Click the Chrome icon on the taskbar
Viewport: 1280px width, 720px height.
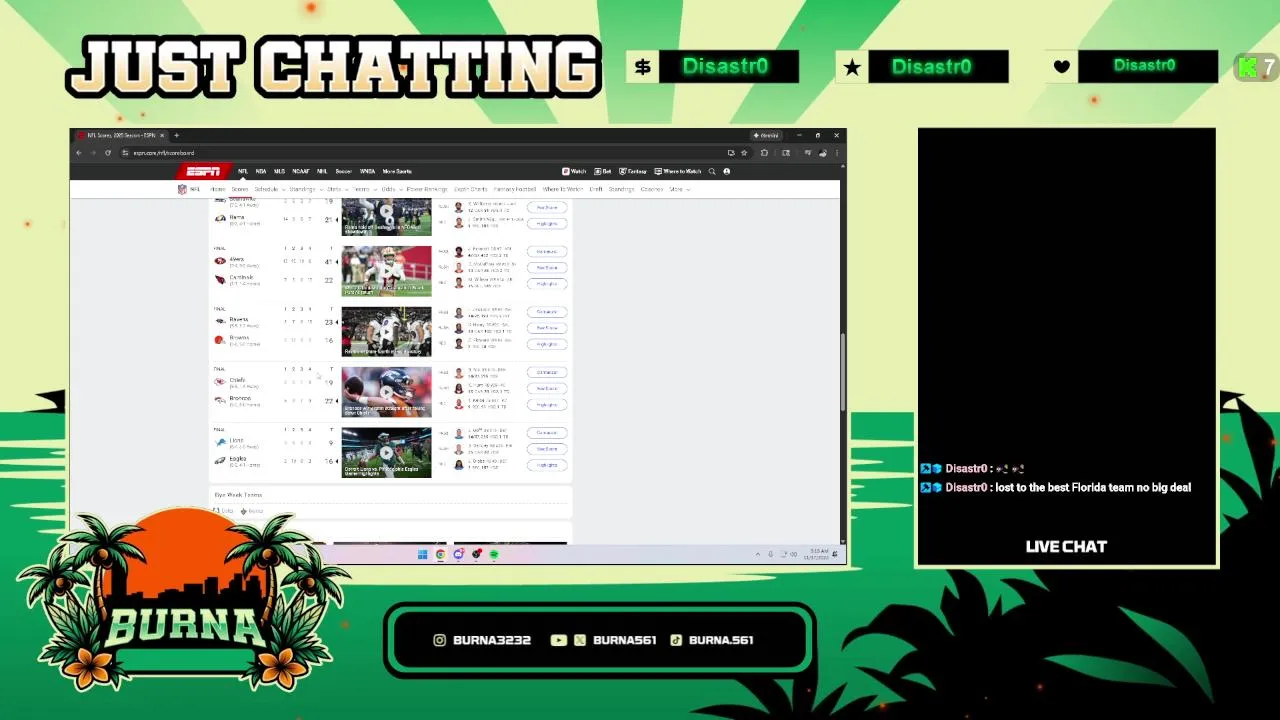pyautogui.click(x=440, y=554)
